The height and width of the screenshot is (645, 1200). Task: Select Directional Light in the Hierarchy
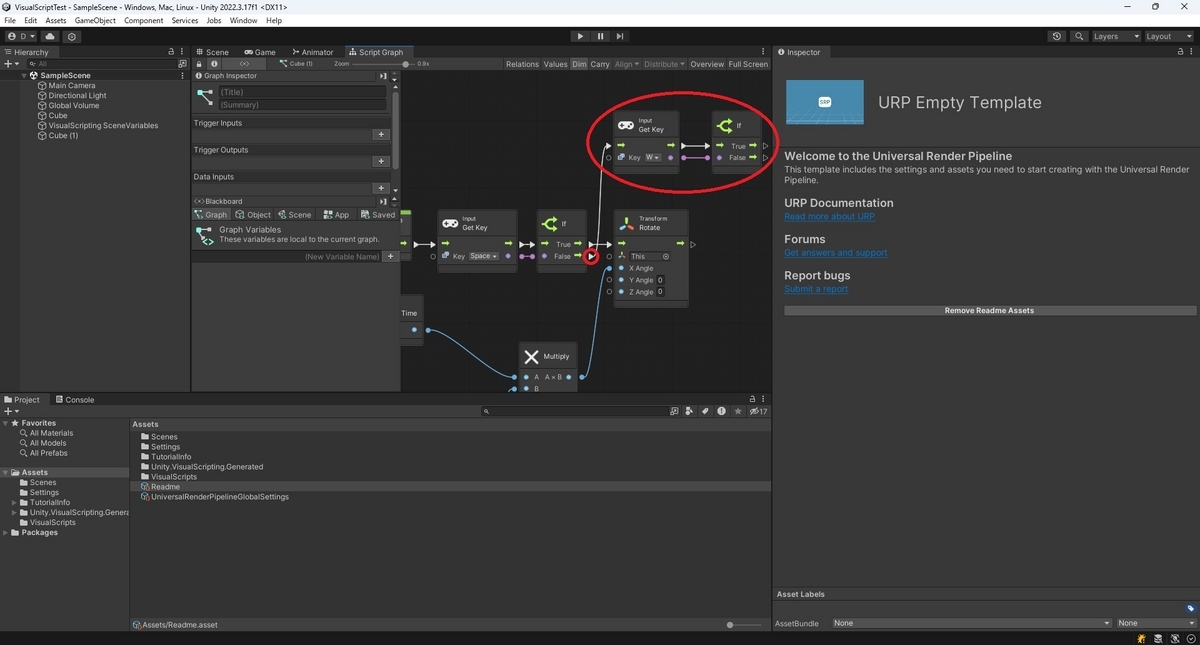point(77,95)
